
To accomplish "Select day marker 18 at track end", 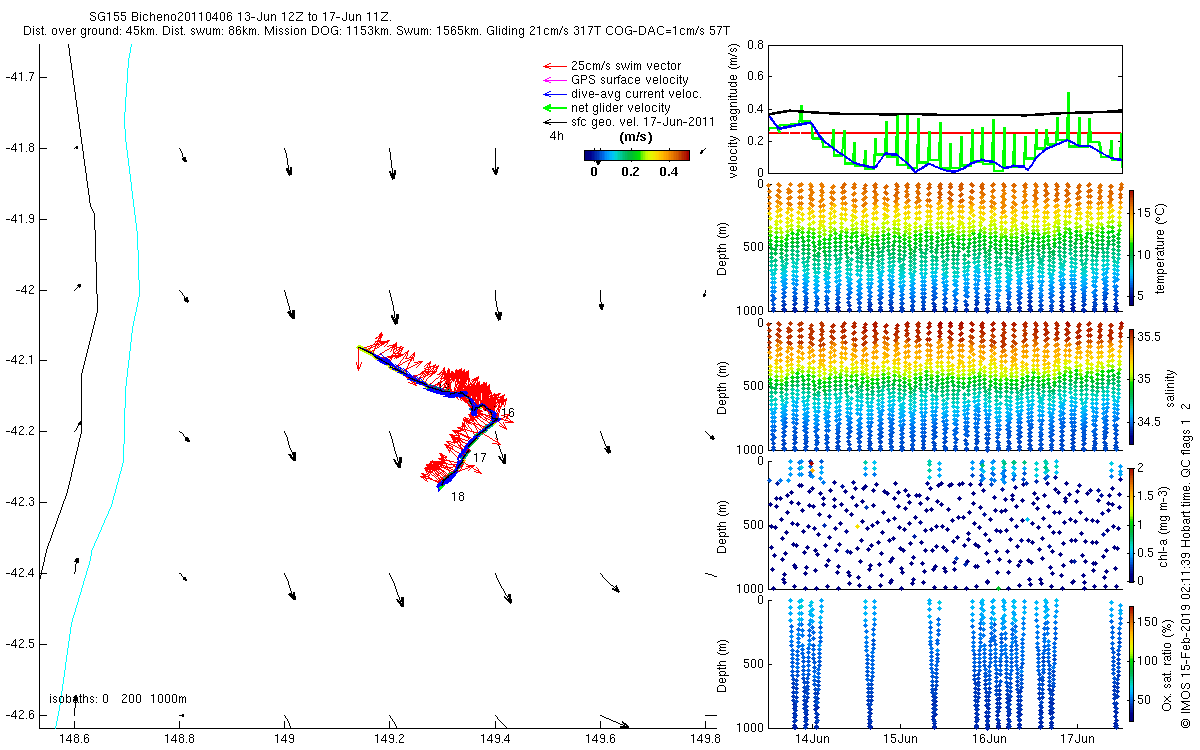I will [457, 497].
